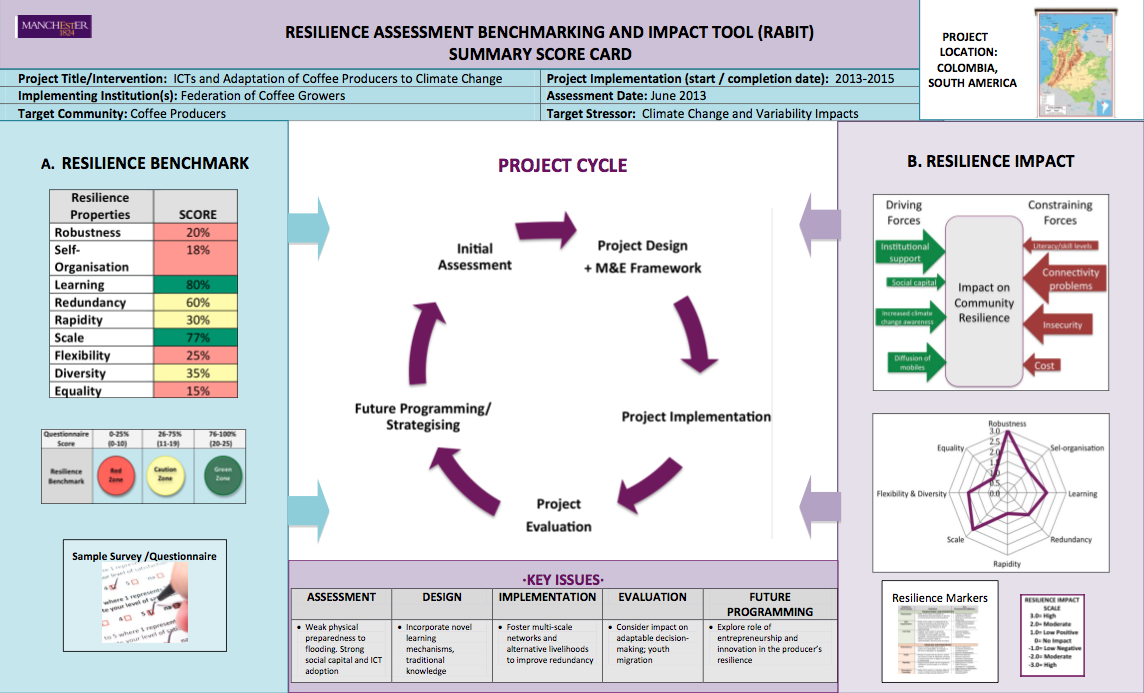Click the FUTURE PROGRAMMING column header
Screen dimensions: 1144x693
[x=770, y=604]
